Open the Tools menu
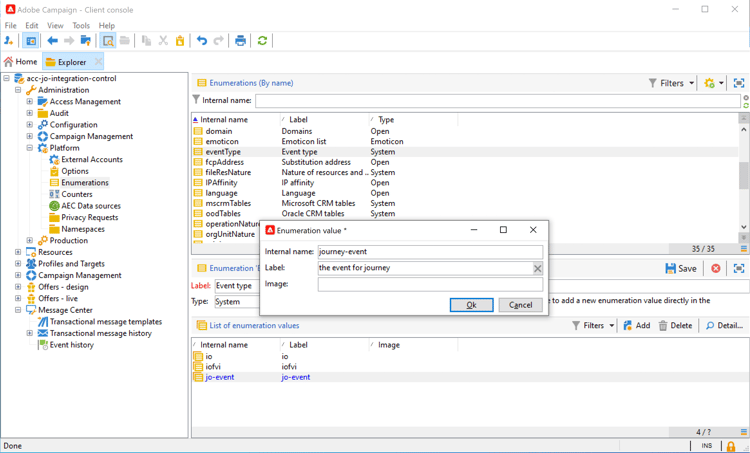The width and height of the screenshot is (750, 453). pyautogui.click(x=81, y=25)
